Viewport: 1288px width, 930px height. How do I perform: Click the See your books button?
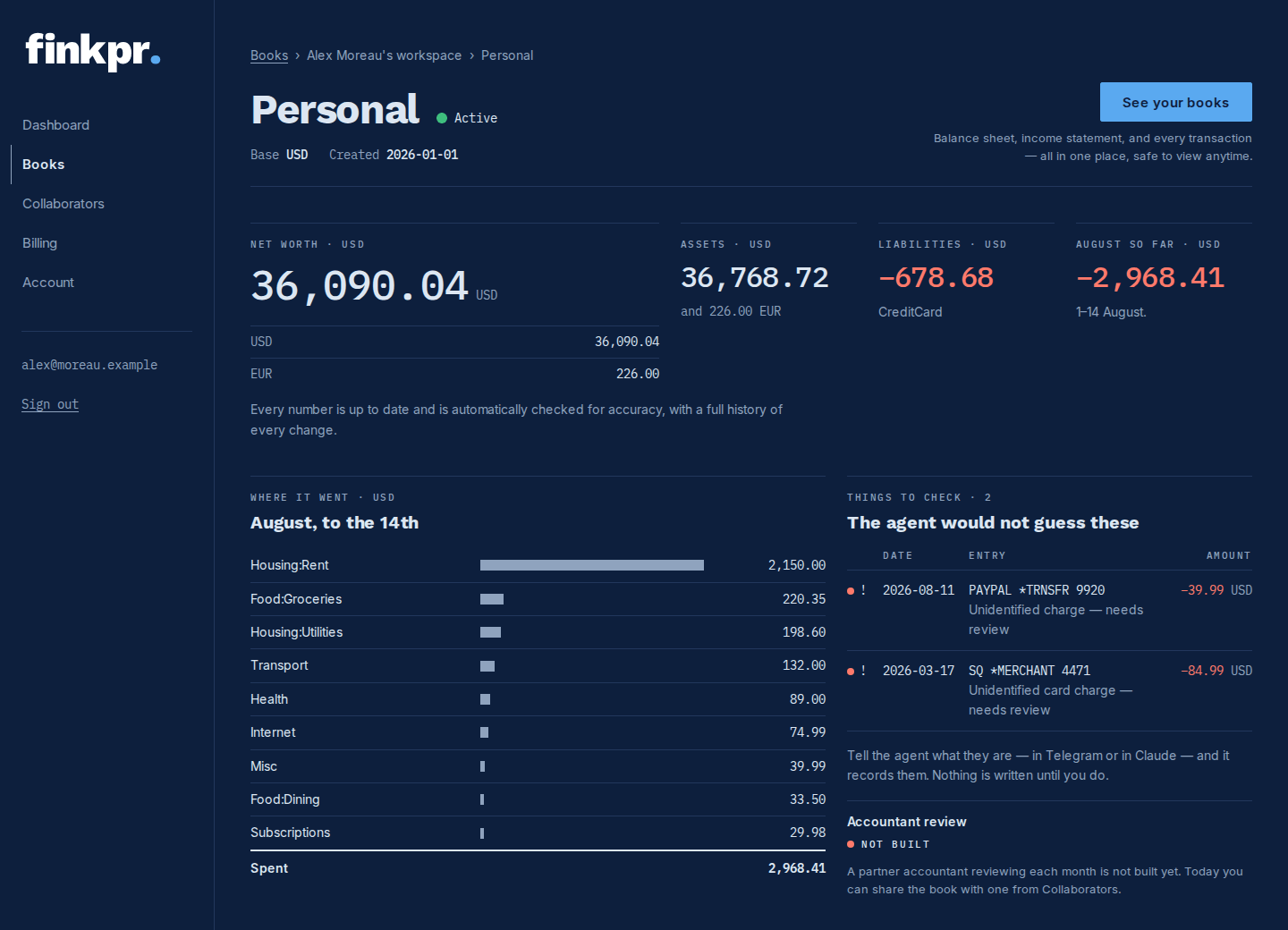click(x=1175, y=102)
